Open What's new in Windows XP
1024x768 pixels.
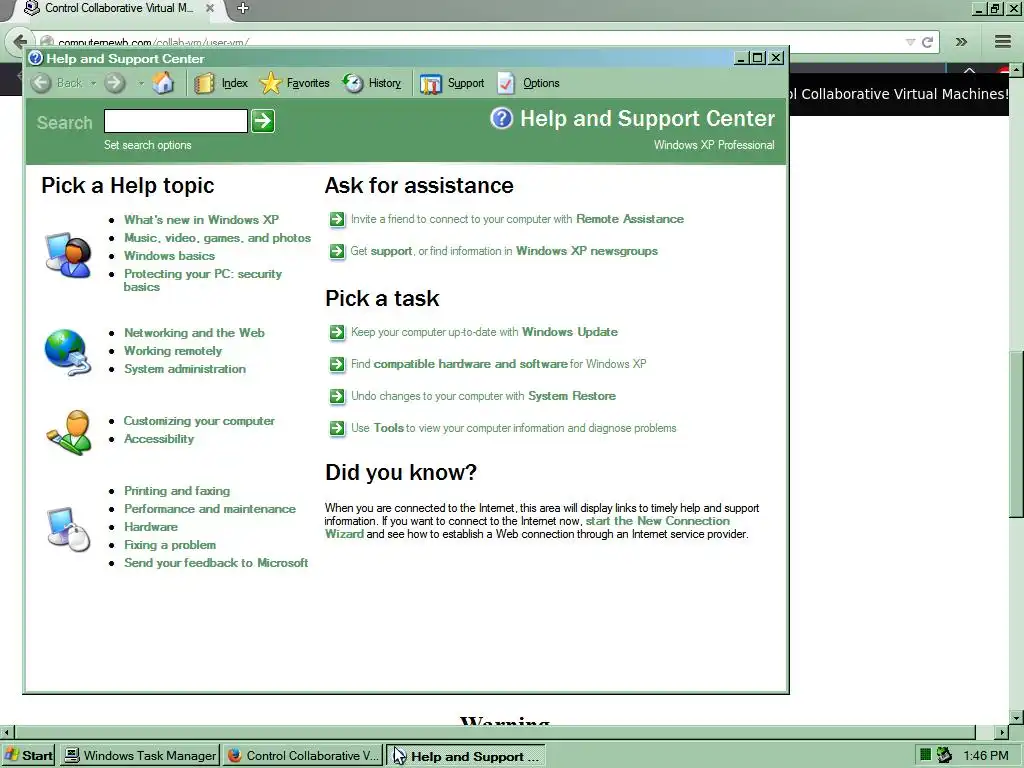tap(201, 219)
